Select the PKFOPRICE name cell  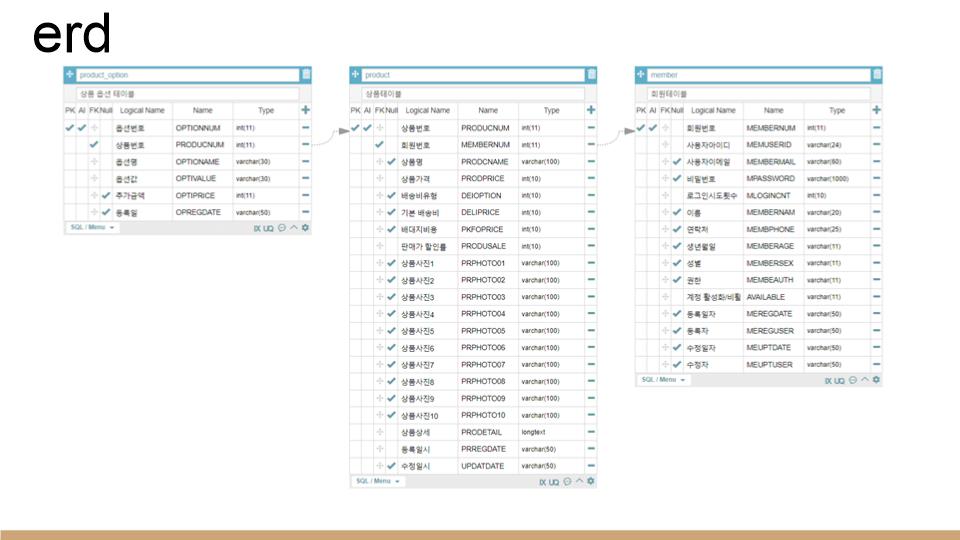487,230
